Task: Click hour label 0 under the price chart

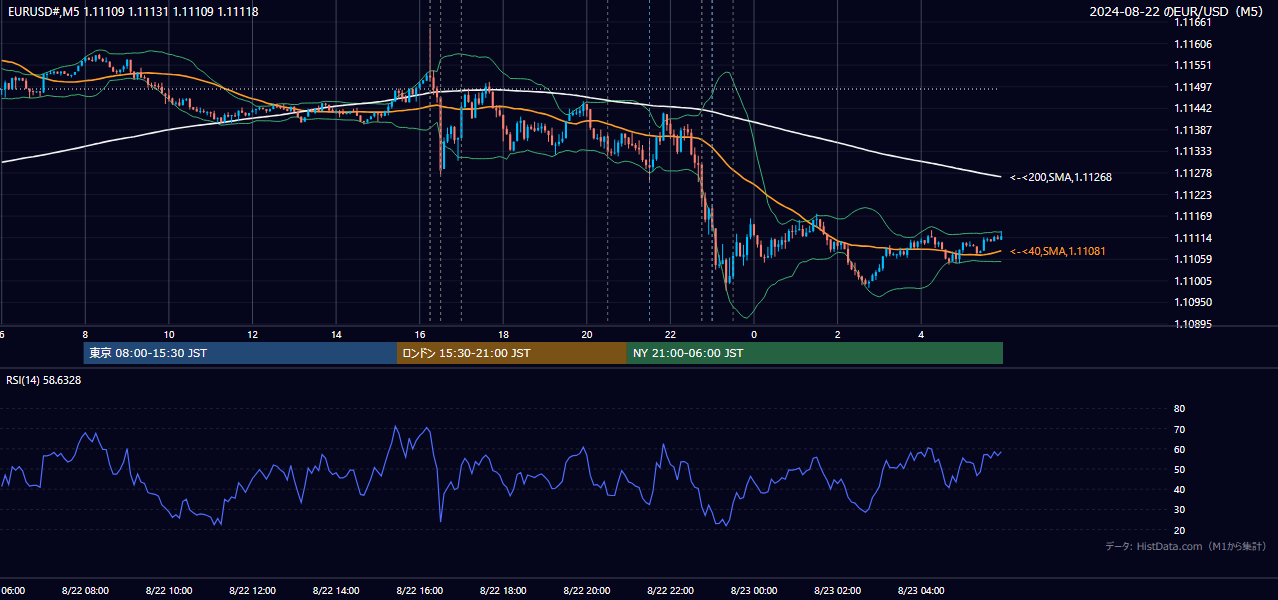Action: (754, 334)
